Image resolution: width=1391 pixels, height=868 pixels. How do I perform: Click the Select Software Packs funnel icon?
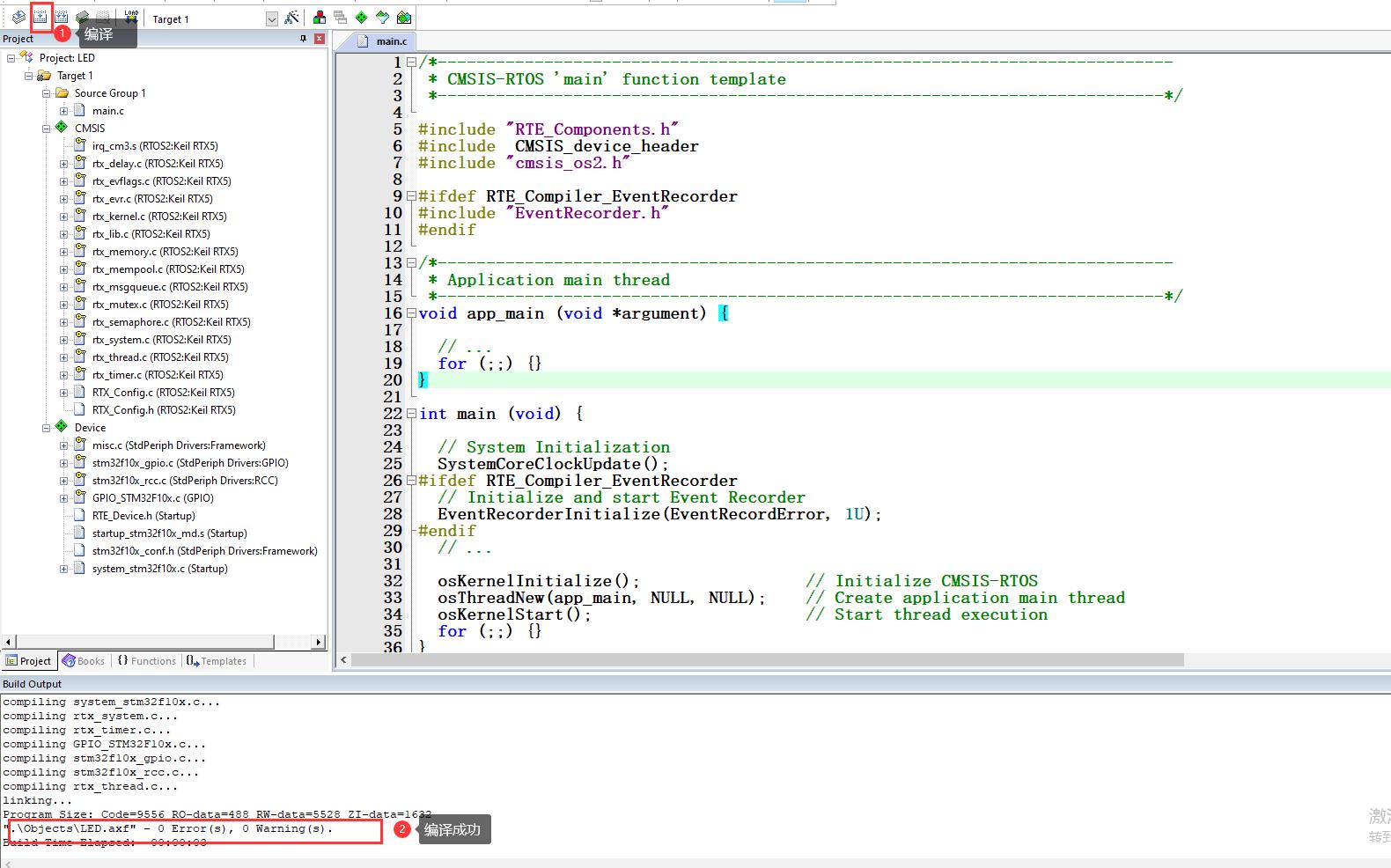[383, 18]
